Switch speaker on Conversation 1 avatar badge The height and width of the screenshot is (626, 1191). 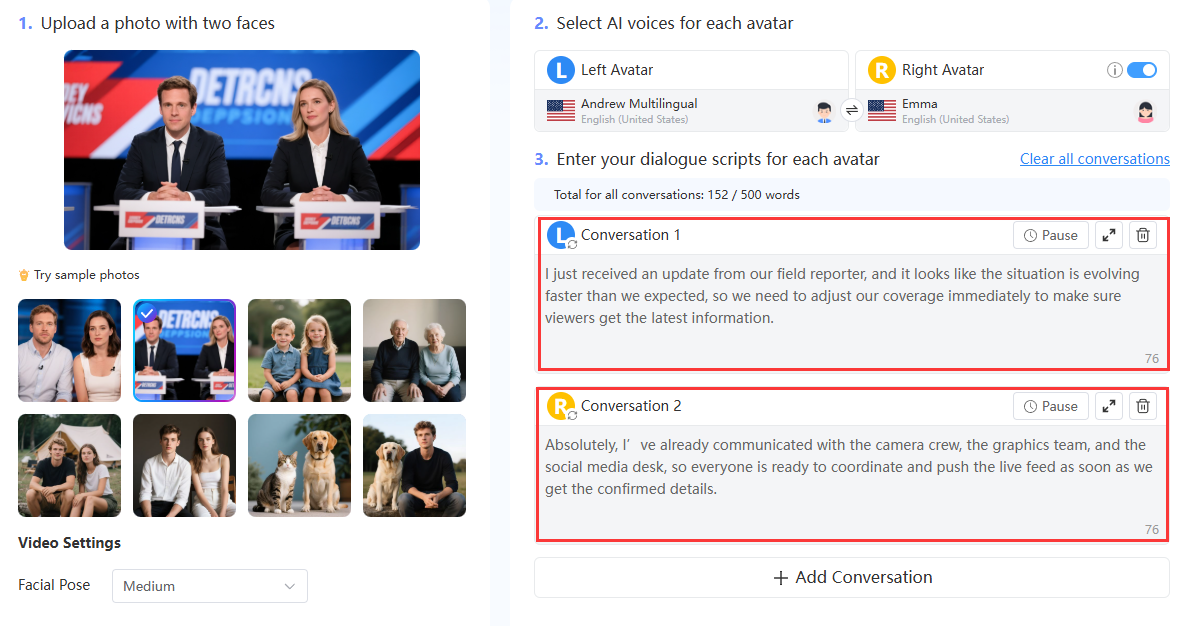561,236
